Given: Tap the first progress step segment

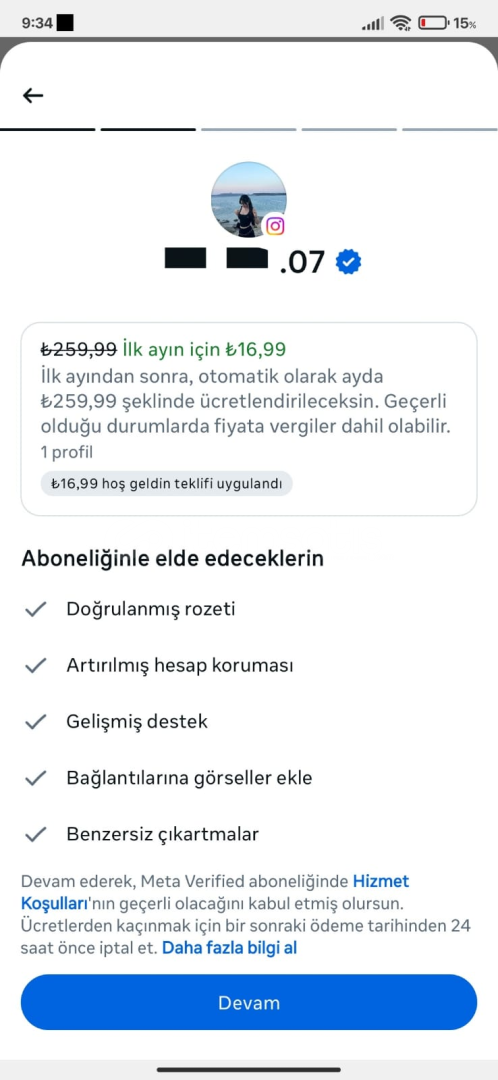Looking at the screenshot, I should pos(48,129).
